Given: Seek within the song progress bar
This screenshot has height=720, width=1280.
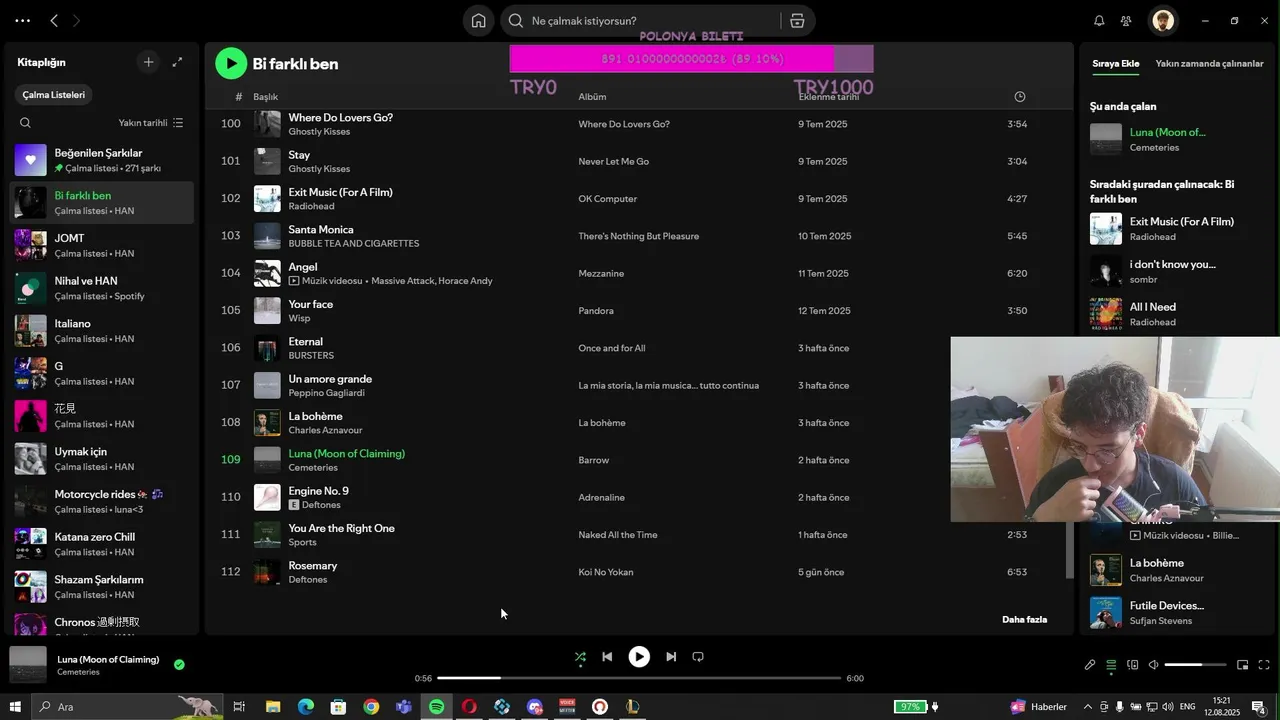Looking at the screenshot, I should pyautogui.click(x=639, y=678).
